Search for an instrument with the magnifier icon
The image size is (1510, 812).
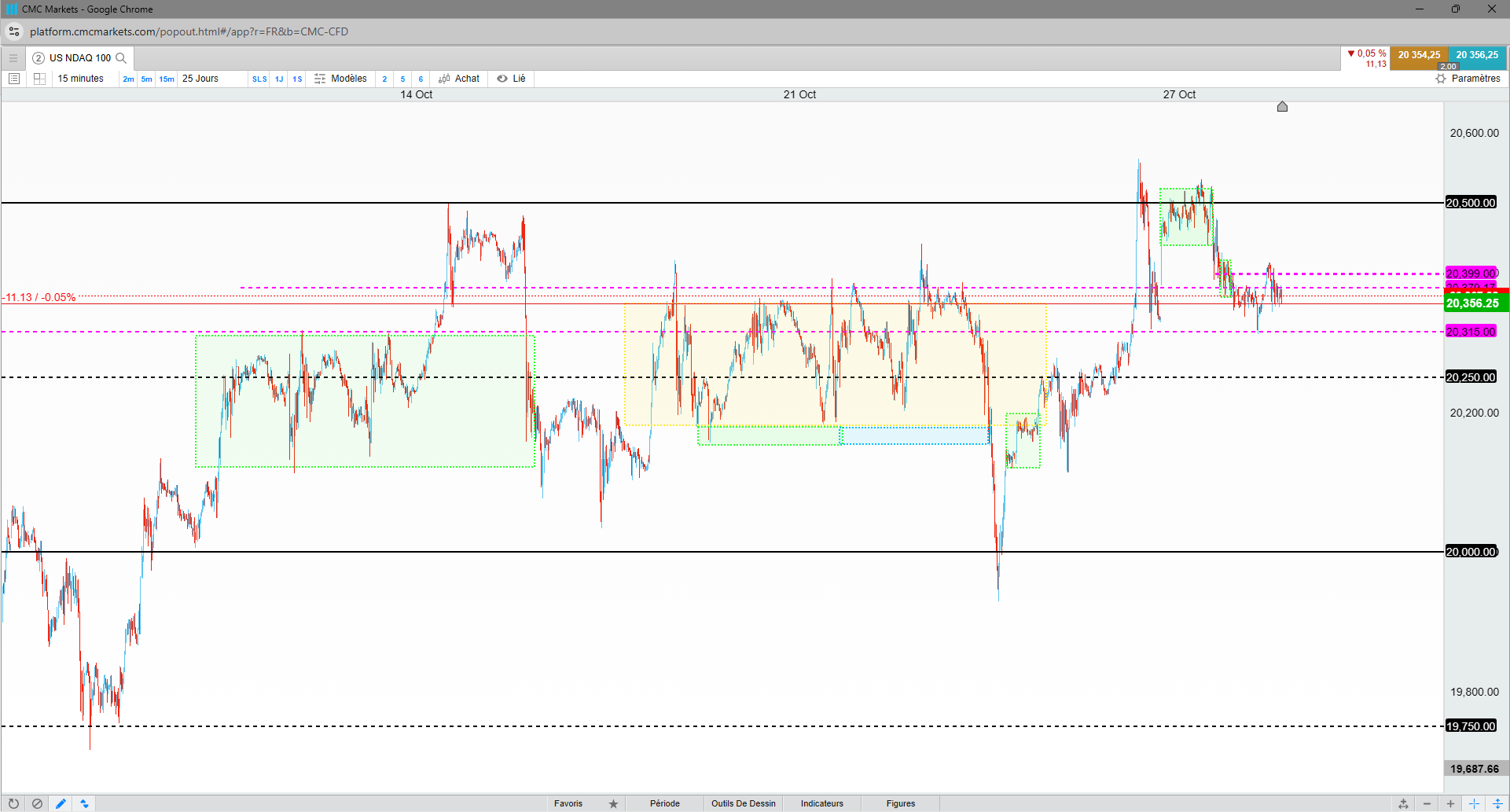121,58
